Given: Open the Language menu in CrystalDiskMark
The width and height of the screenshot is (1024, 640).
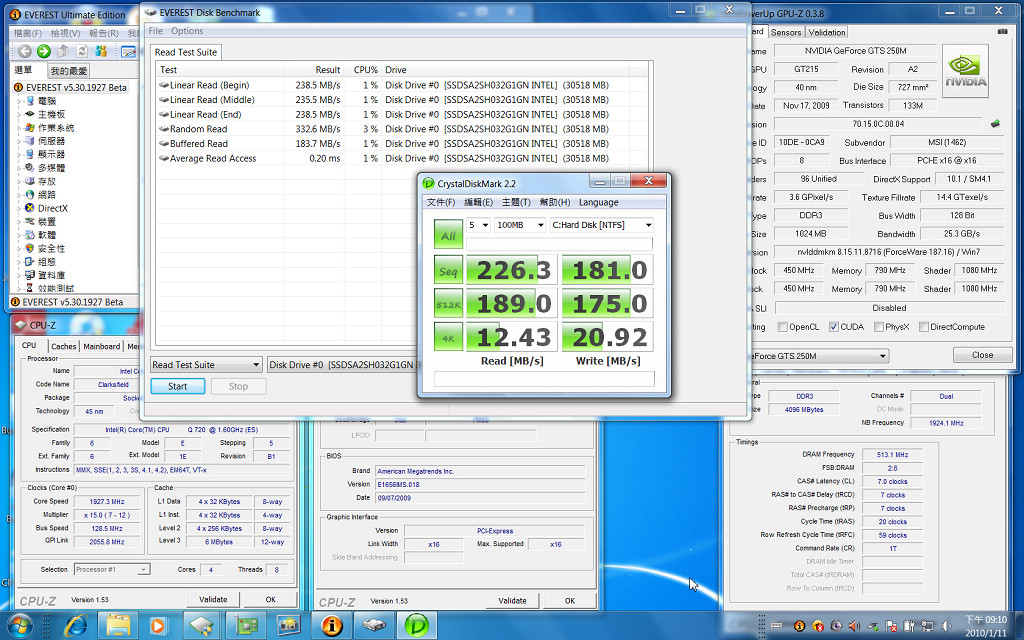Looking at the screenshot, I should click(598, 202).
